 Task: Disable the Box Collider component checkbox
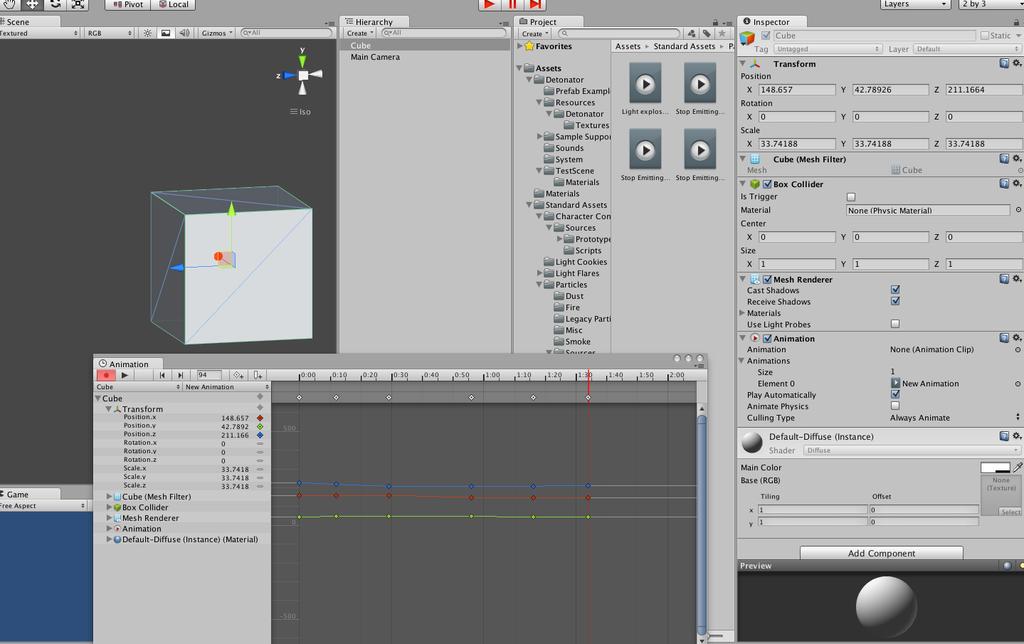pos(767,184)
